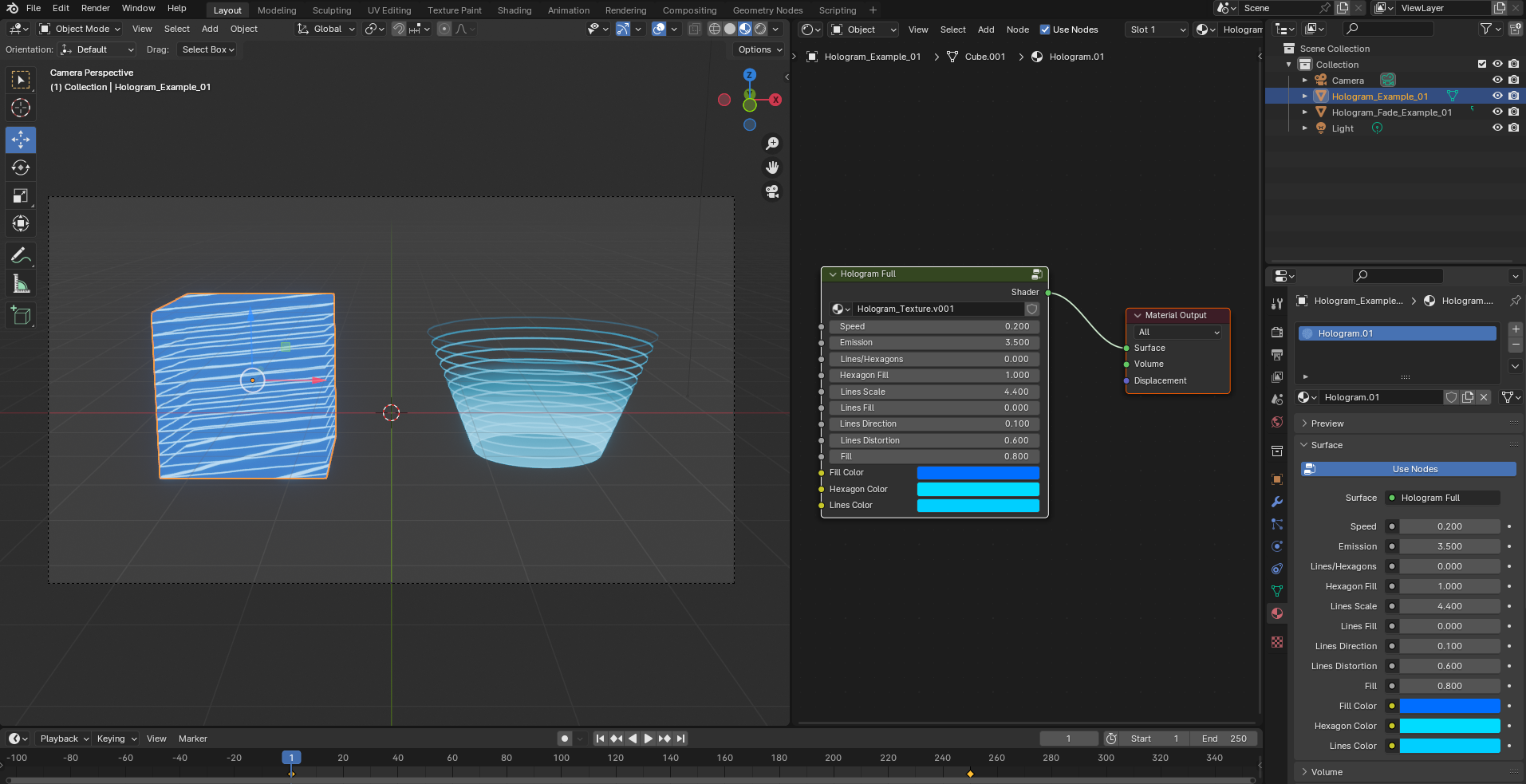The image size is (1526, 784).
Task: Toggle the Use Nodes checkbox in shader header
Action: click(x=1046, y=30)
